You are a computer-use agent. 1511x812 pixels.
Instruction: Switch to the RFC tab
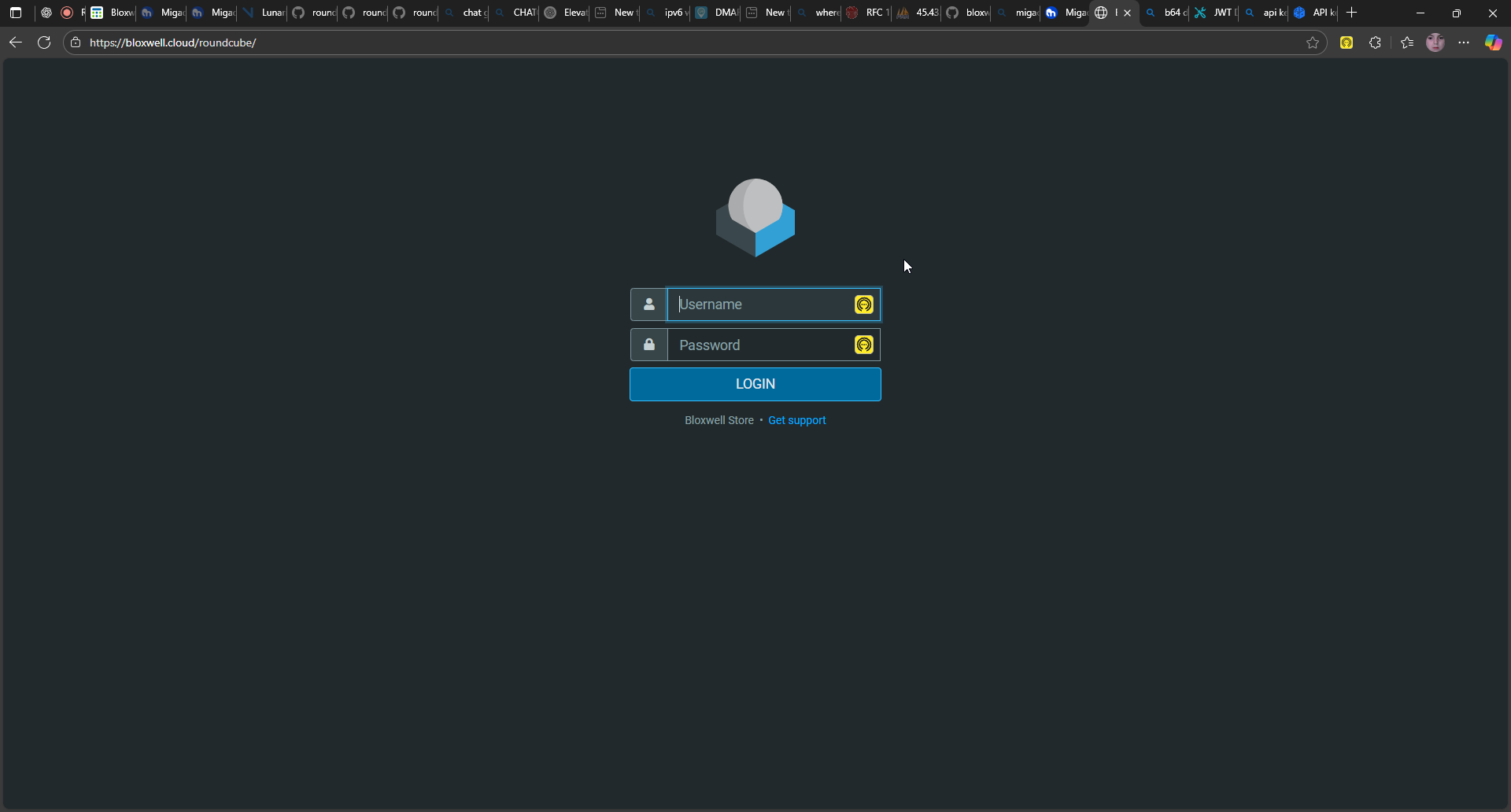pyautogui.click(x=868, y=13)
